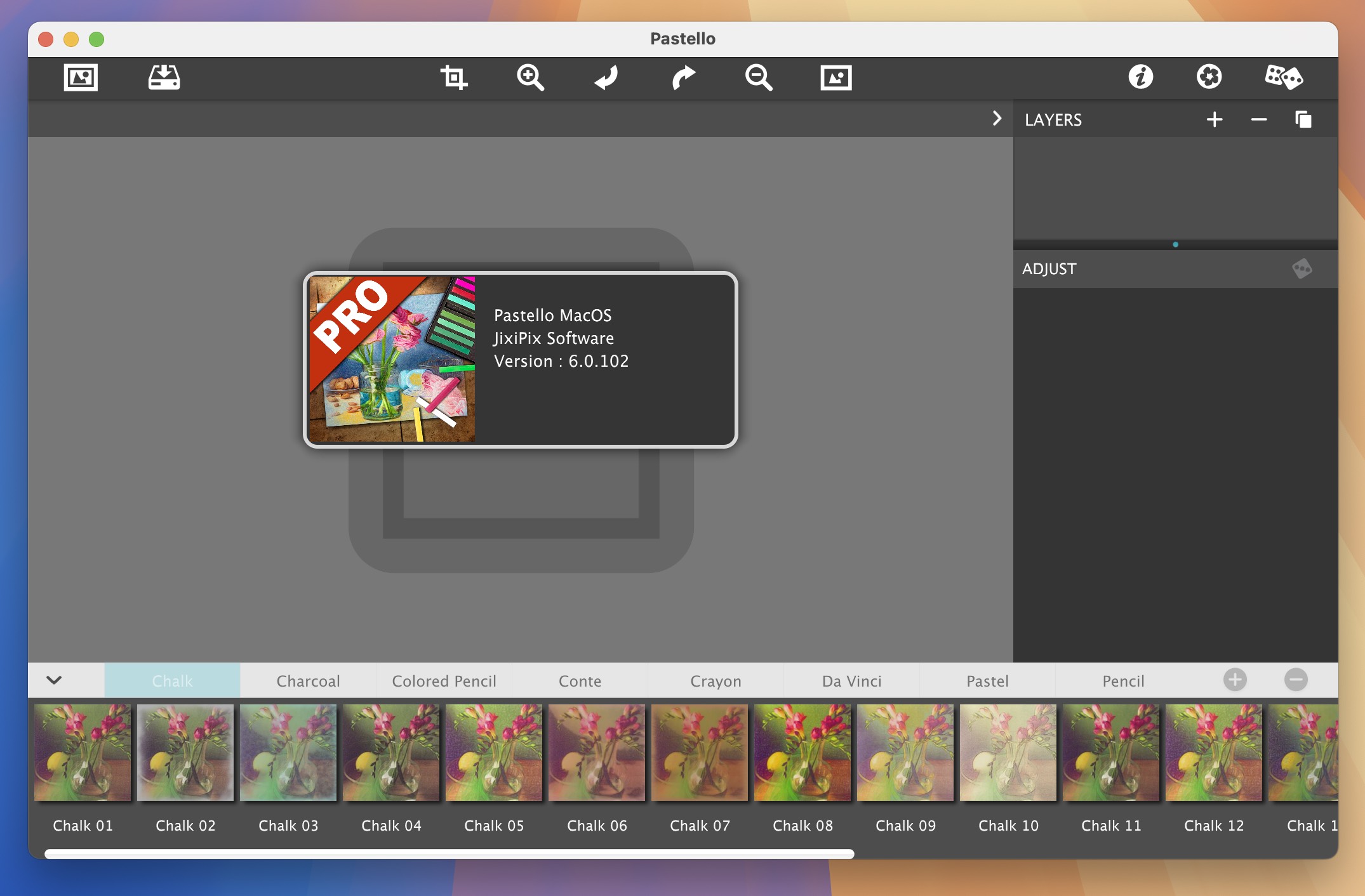
Task: Choose the Chalk 03 preset thumbnail
Action: pyautogui.click(x=288, y=752)
